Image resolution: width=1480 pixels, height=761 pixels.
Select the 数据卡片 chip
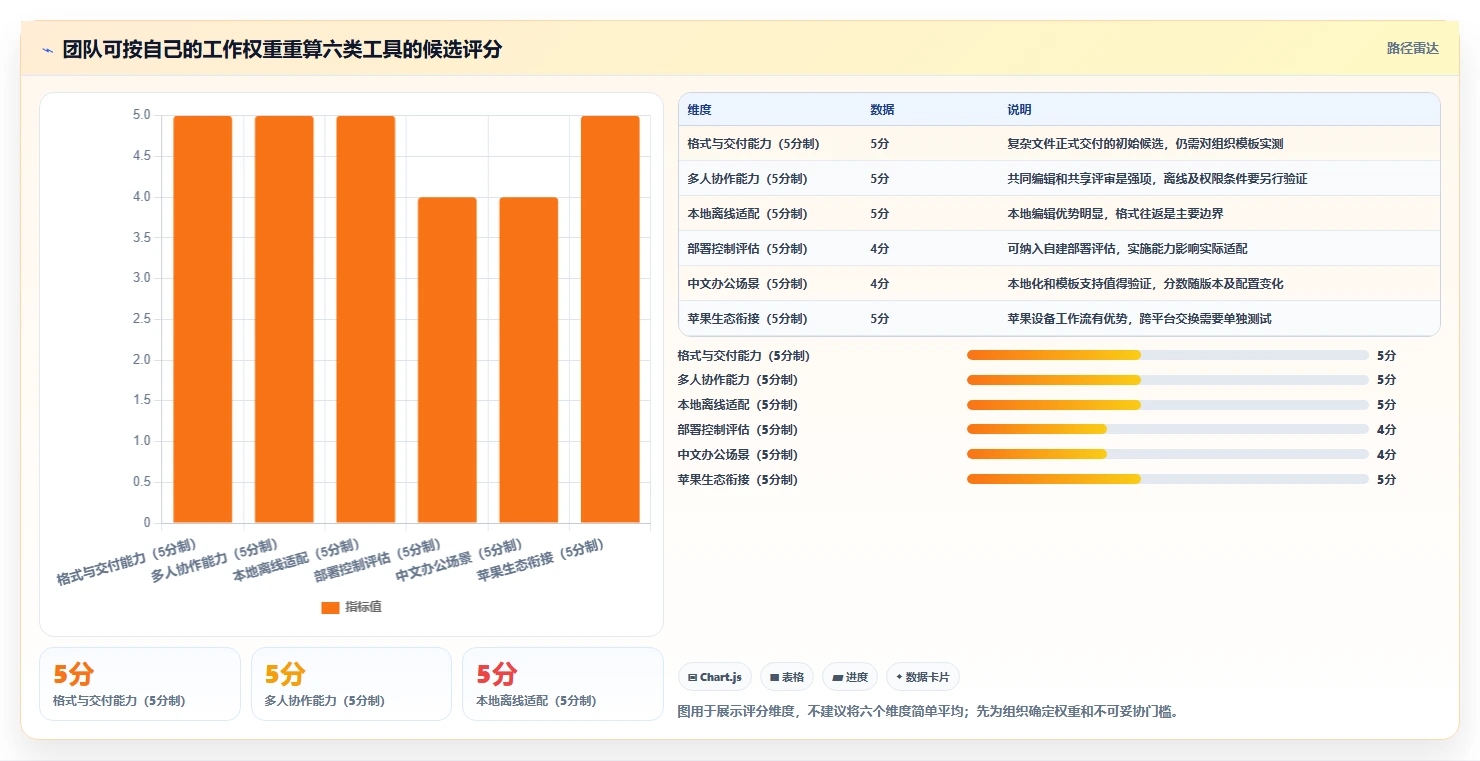[x=923, y=677]
